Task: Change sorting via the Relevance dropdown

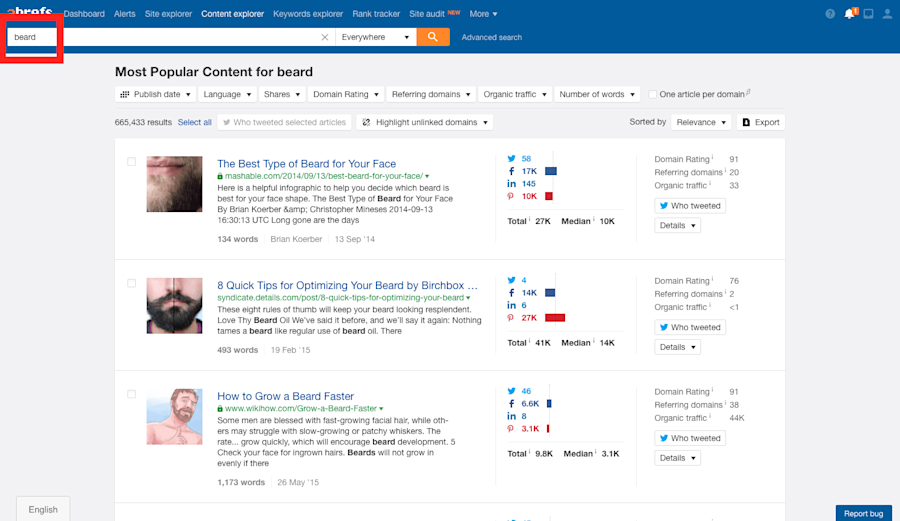Action: coord(701,122)
